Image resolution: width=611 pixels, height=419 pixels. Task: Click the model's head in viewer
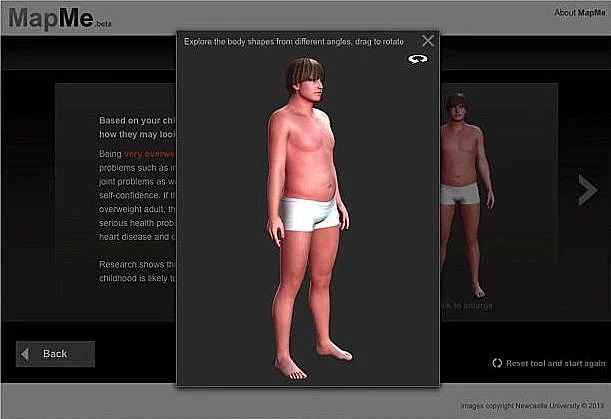[x=305, y=82]
